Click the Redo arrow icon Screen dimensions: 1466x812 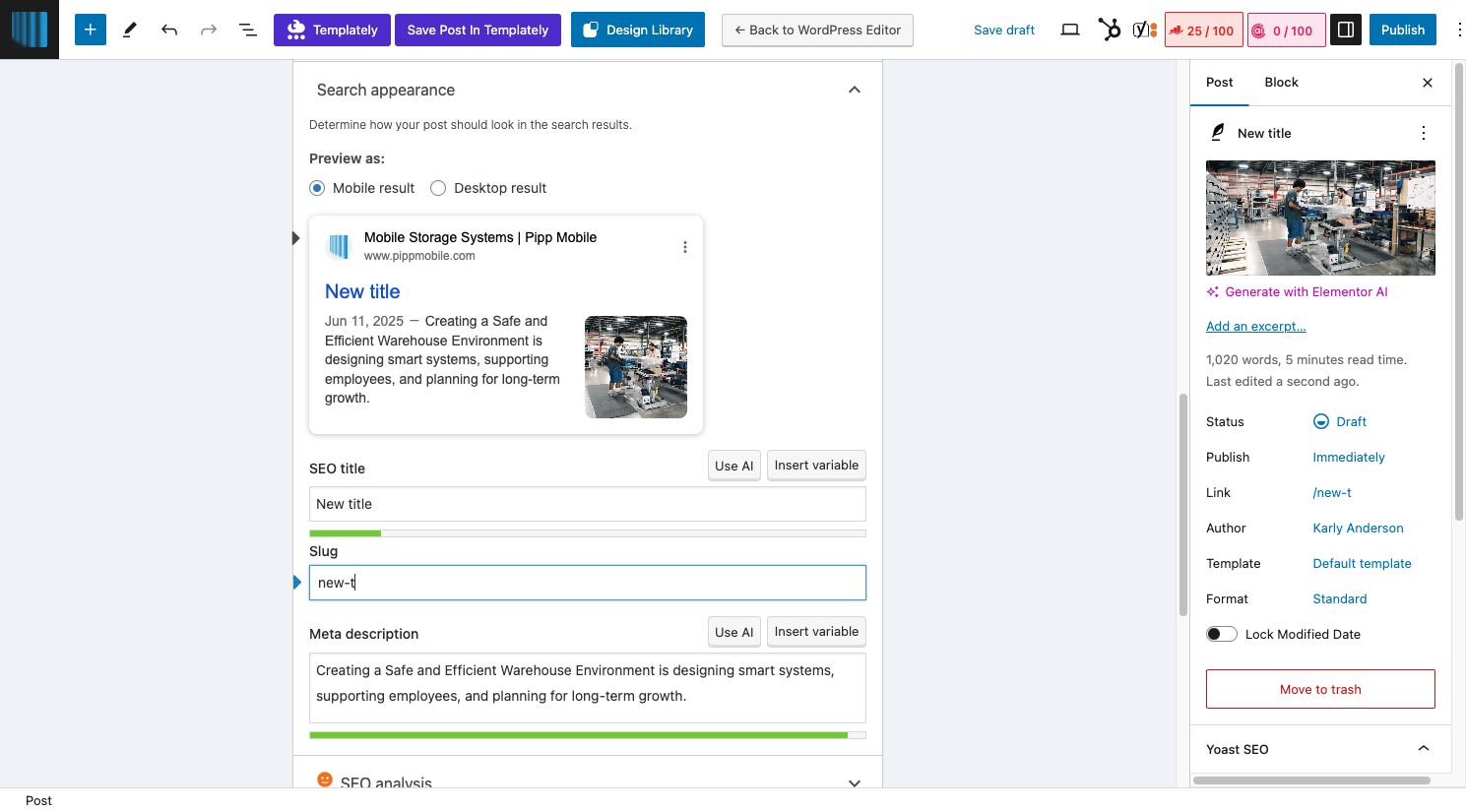209,30
